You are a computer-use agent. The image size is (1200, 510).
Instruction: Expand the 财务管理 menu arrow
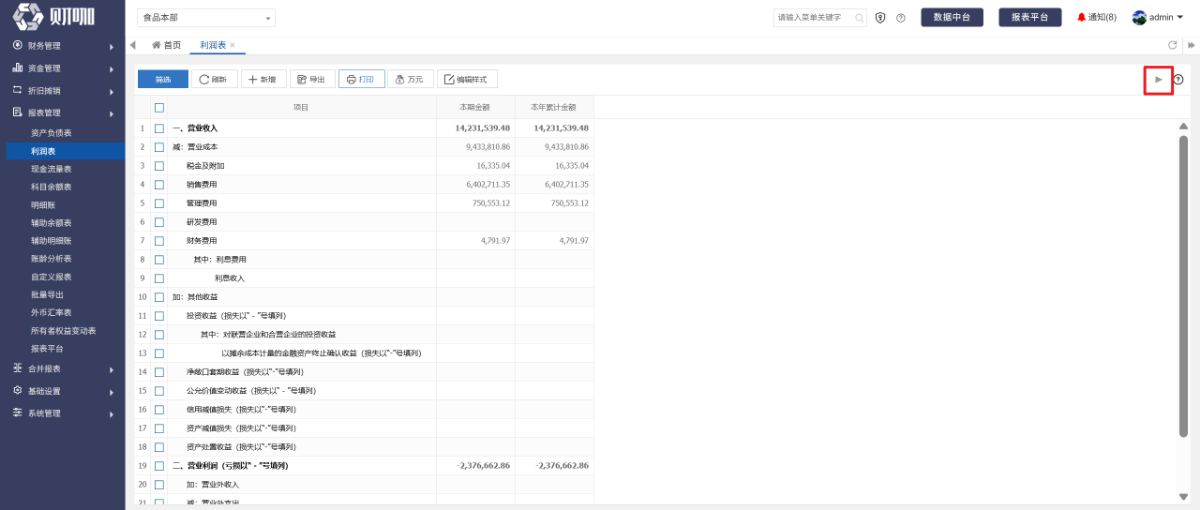pos(111,46)
